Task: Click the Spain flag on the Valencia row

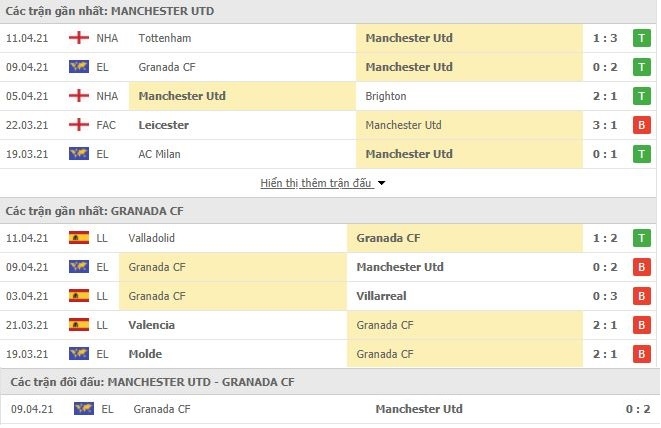Action: [79, 325]
